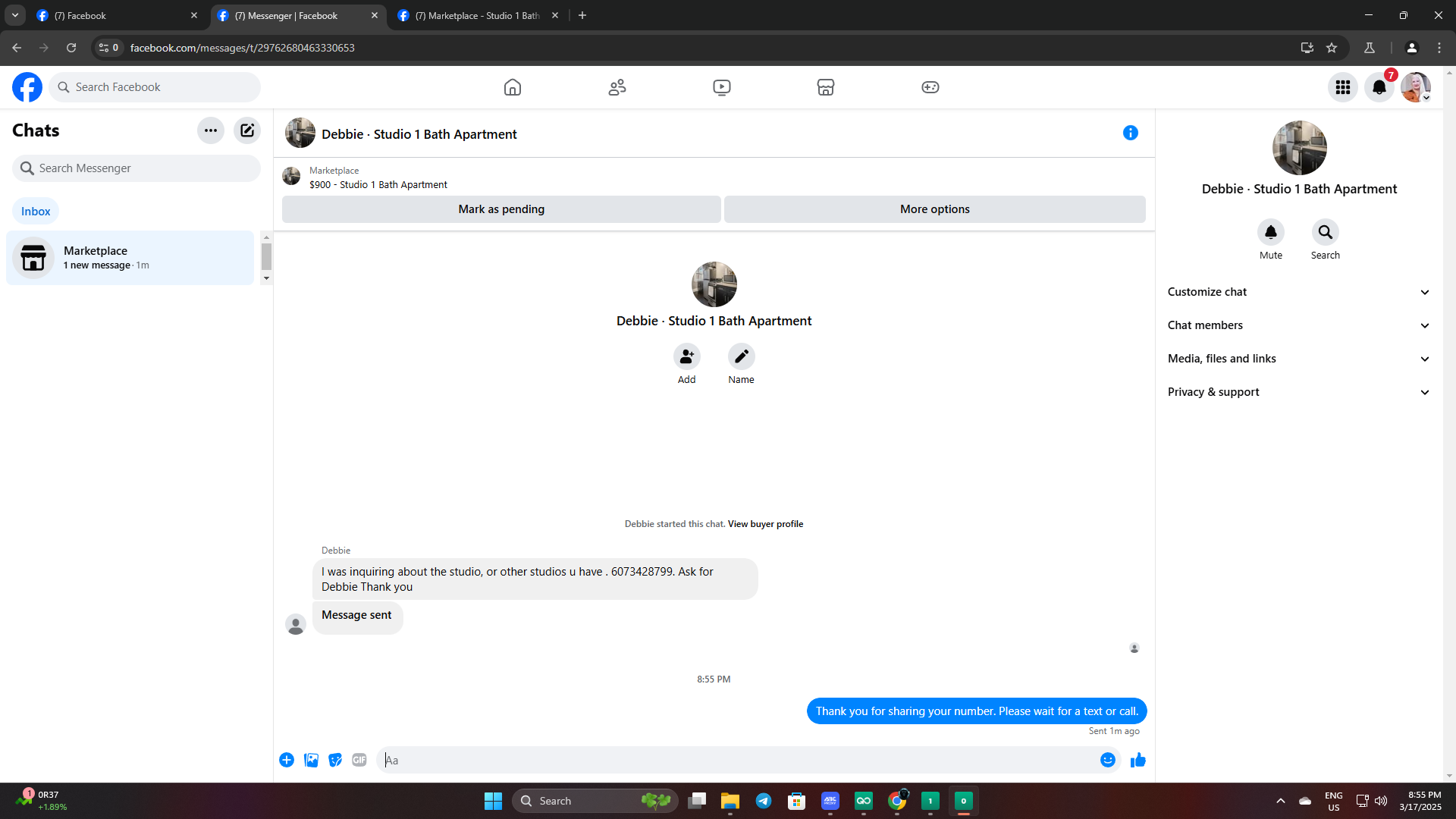Open Microsoft Store from the taskbar
Screen dimensions: 1456x819
[x=797, y=801]
